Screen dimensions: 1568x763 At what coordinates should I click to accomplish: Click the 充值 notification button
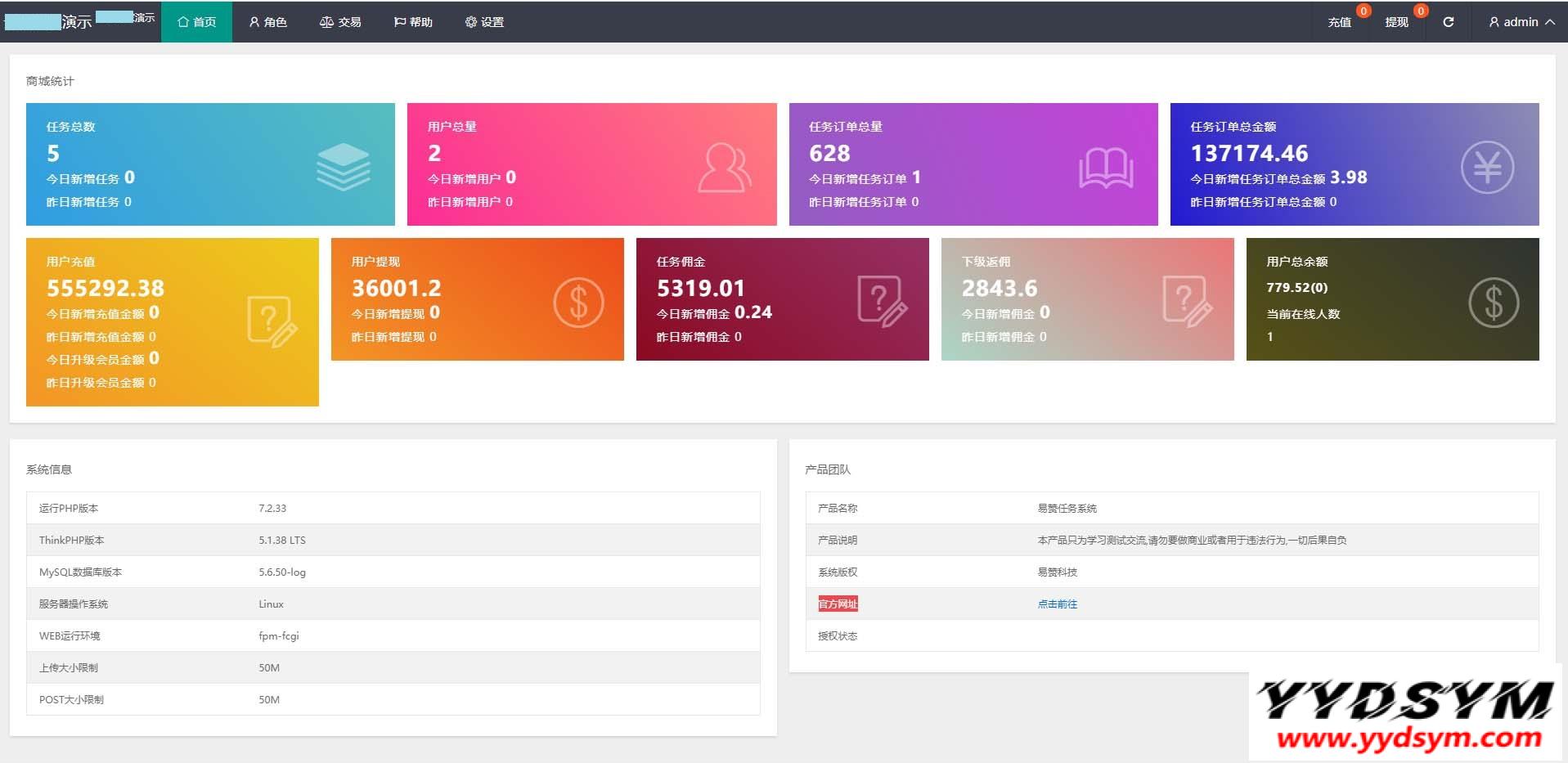[1339, 22]
